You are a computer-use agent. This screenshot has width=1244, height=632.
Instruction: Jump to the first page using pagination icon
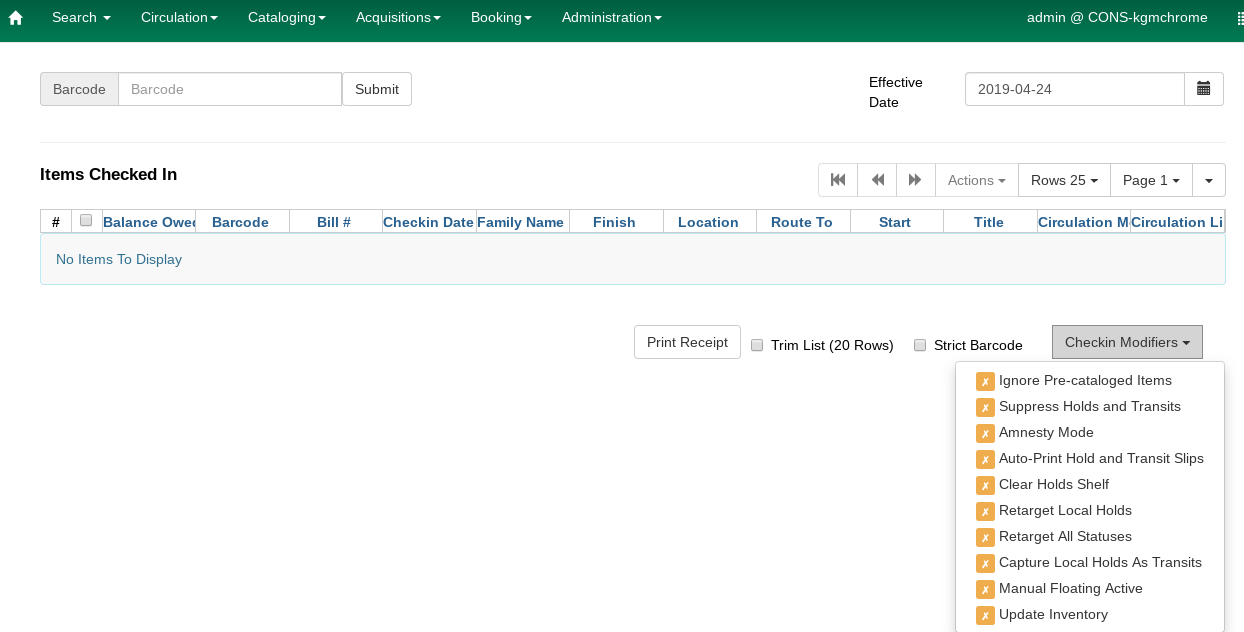[837, 180]
